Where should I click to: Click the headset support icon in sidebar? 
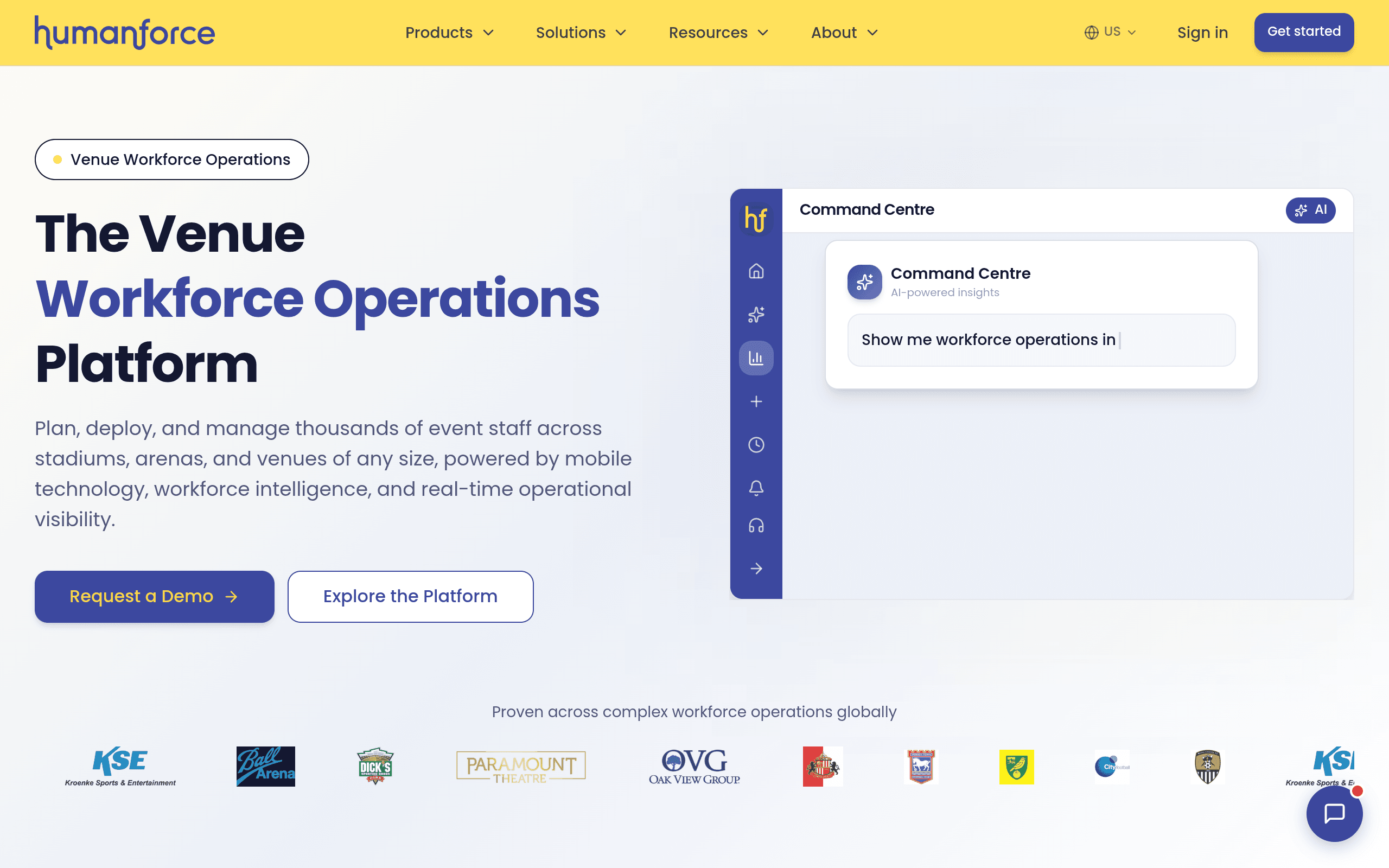coord(756,525)
